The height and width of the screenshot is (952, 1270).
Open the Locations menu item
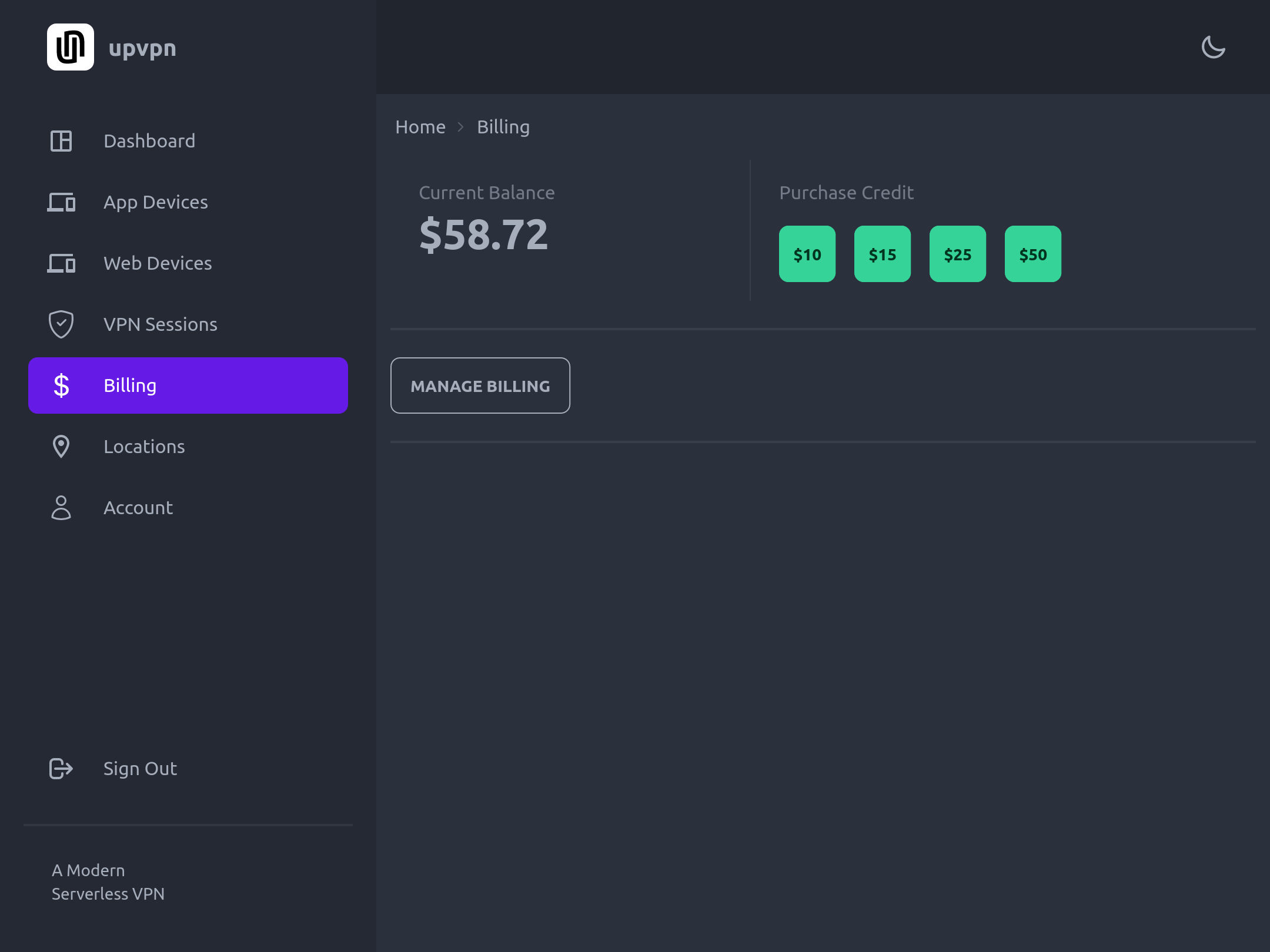click(144, 447)
